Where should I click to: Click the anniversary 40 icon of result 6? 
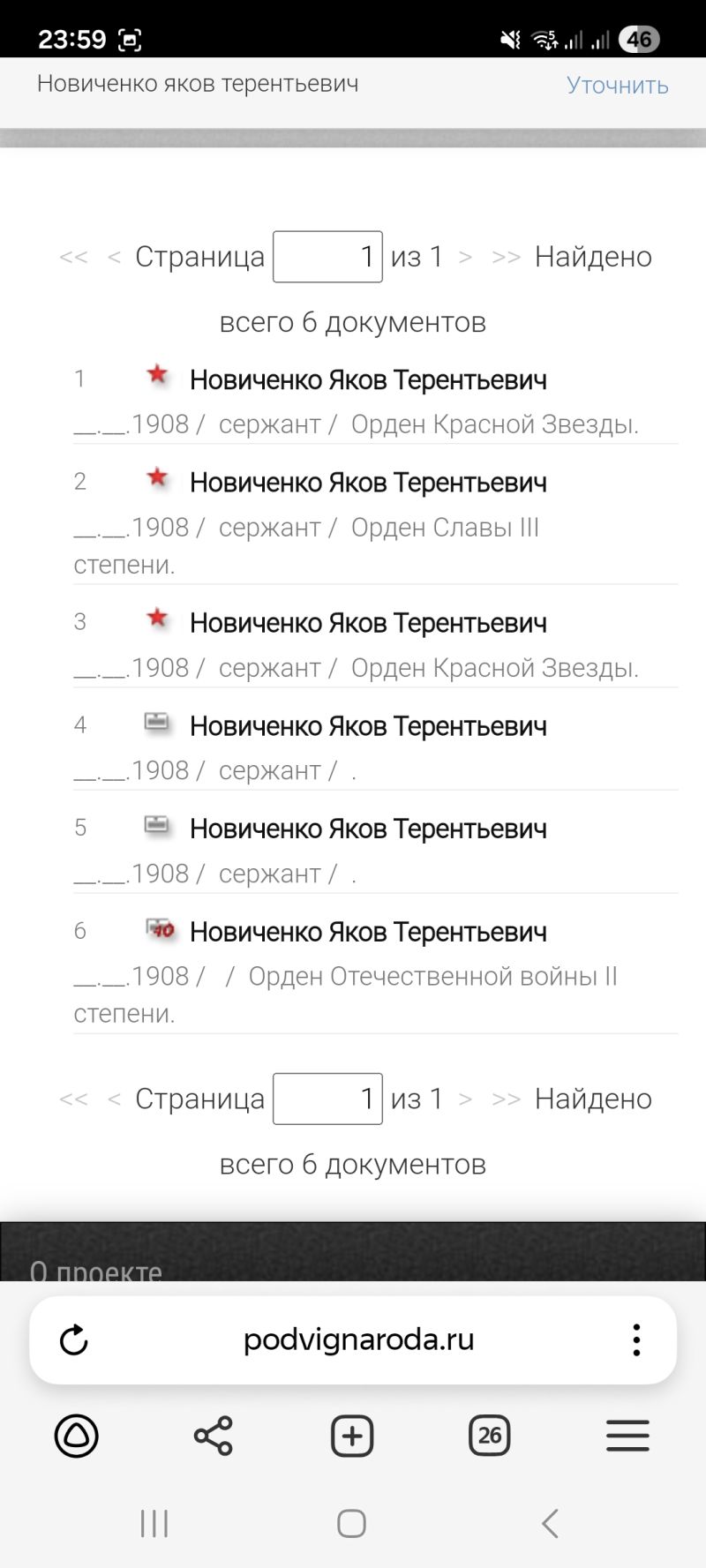tap(160, 928)
